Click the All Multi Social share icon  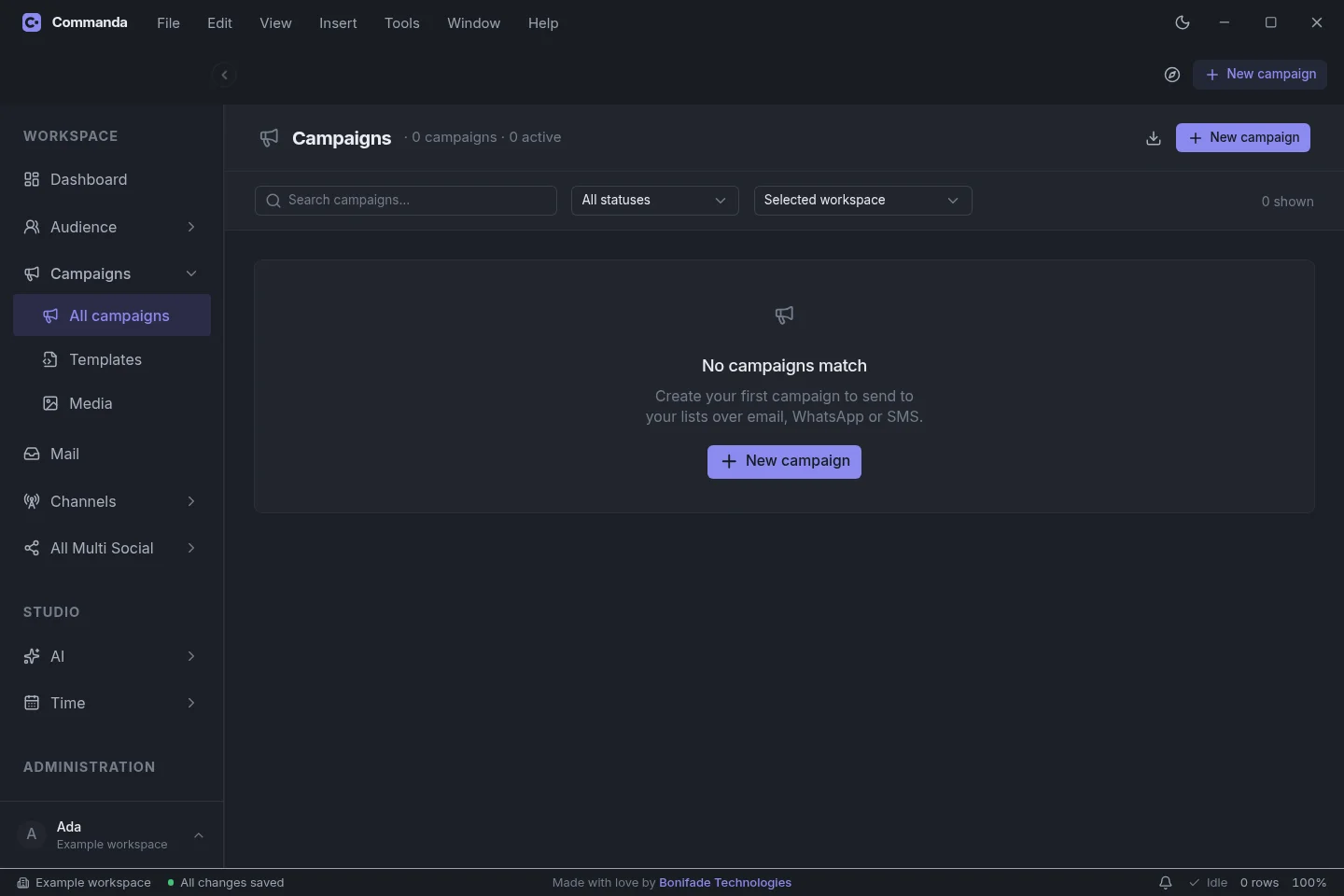pos(32,548)
